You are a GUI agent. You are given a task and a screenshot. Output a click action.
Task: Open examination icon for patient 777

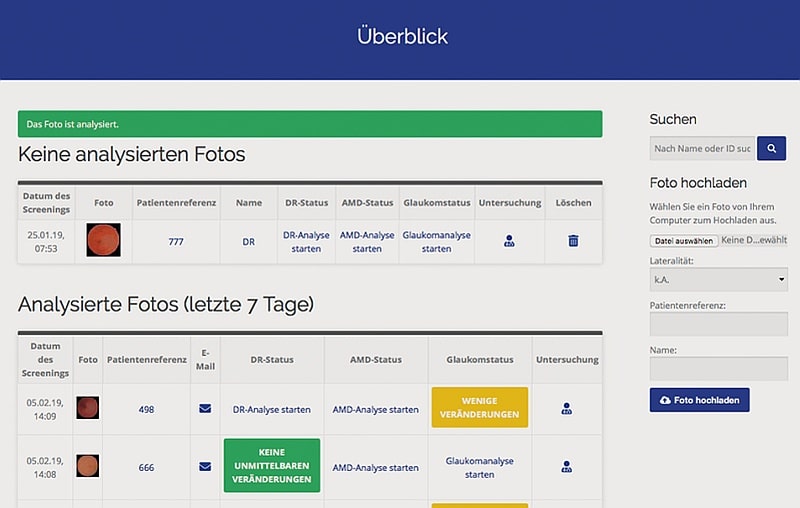click(x=509, y=241)
